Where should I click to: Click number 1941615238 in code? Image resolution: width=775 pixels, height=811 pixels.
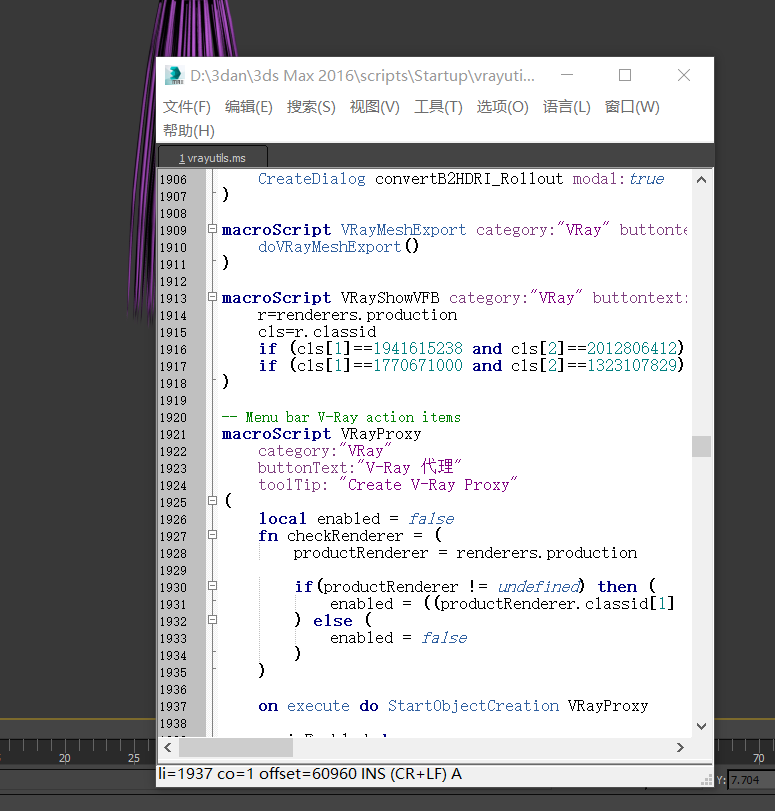point(418,349)
